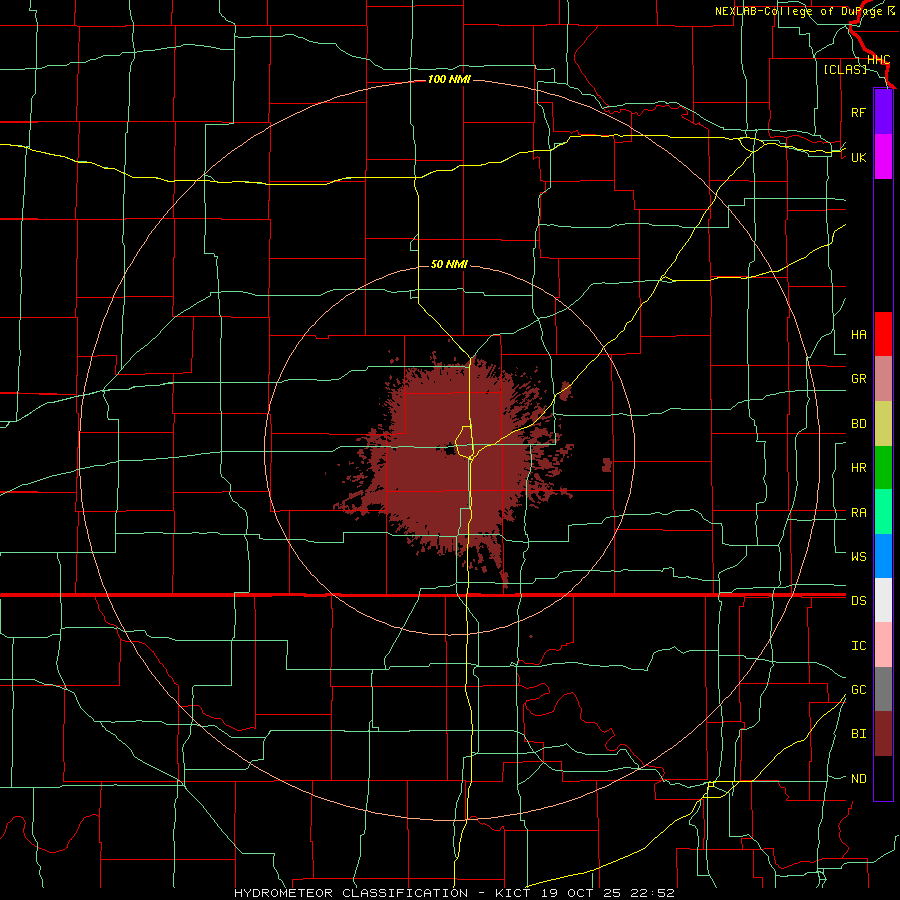900x900 pixels.
Task: Click the RA legend label
Action: click(858, 513)
